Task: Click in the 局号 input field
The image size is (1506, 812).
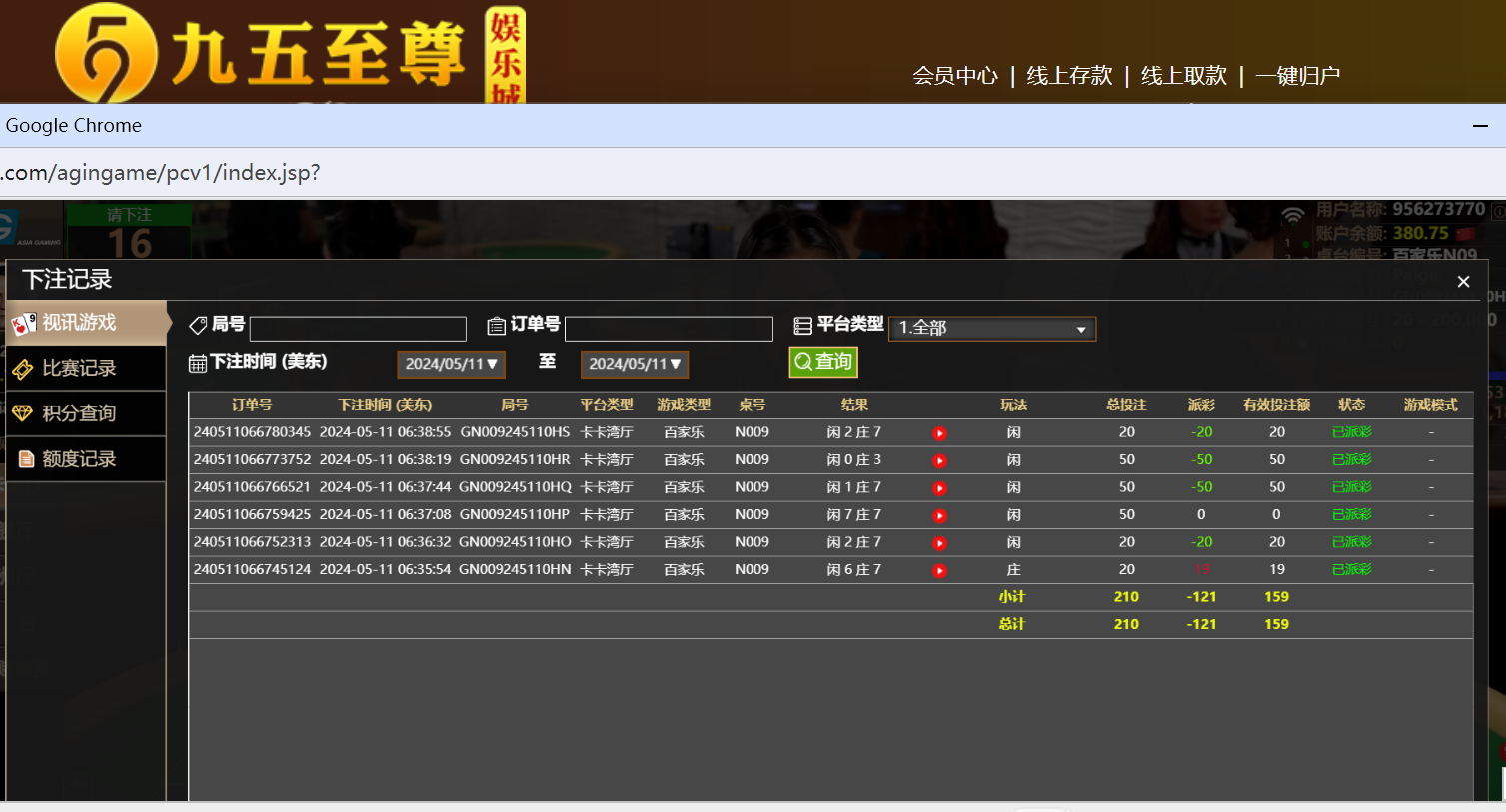Action: coord(358,329)
